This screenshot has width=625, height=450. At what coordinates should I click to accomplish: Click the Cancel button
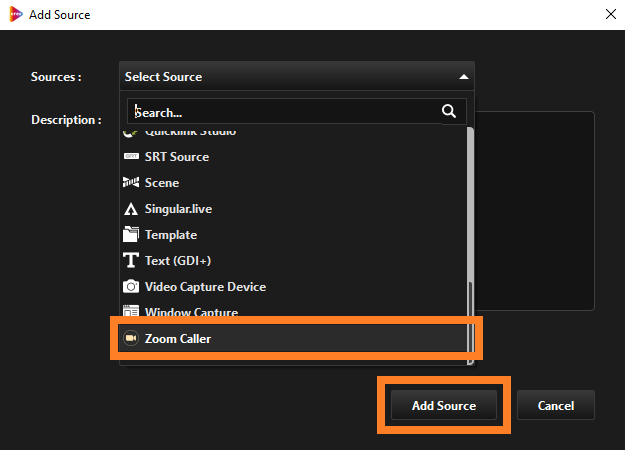(556, 405)
